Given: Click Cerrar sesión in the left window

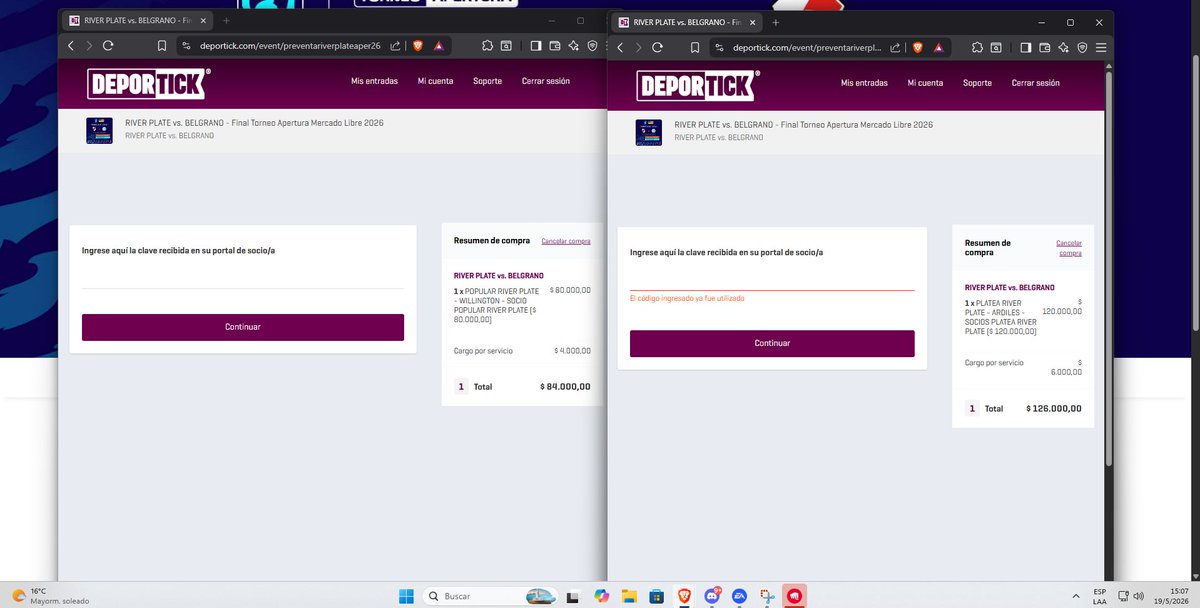Looking at the screenshot, I should click(546, 81).
